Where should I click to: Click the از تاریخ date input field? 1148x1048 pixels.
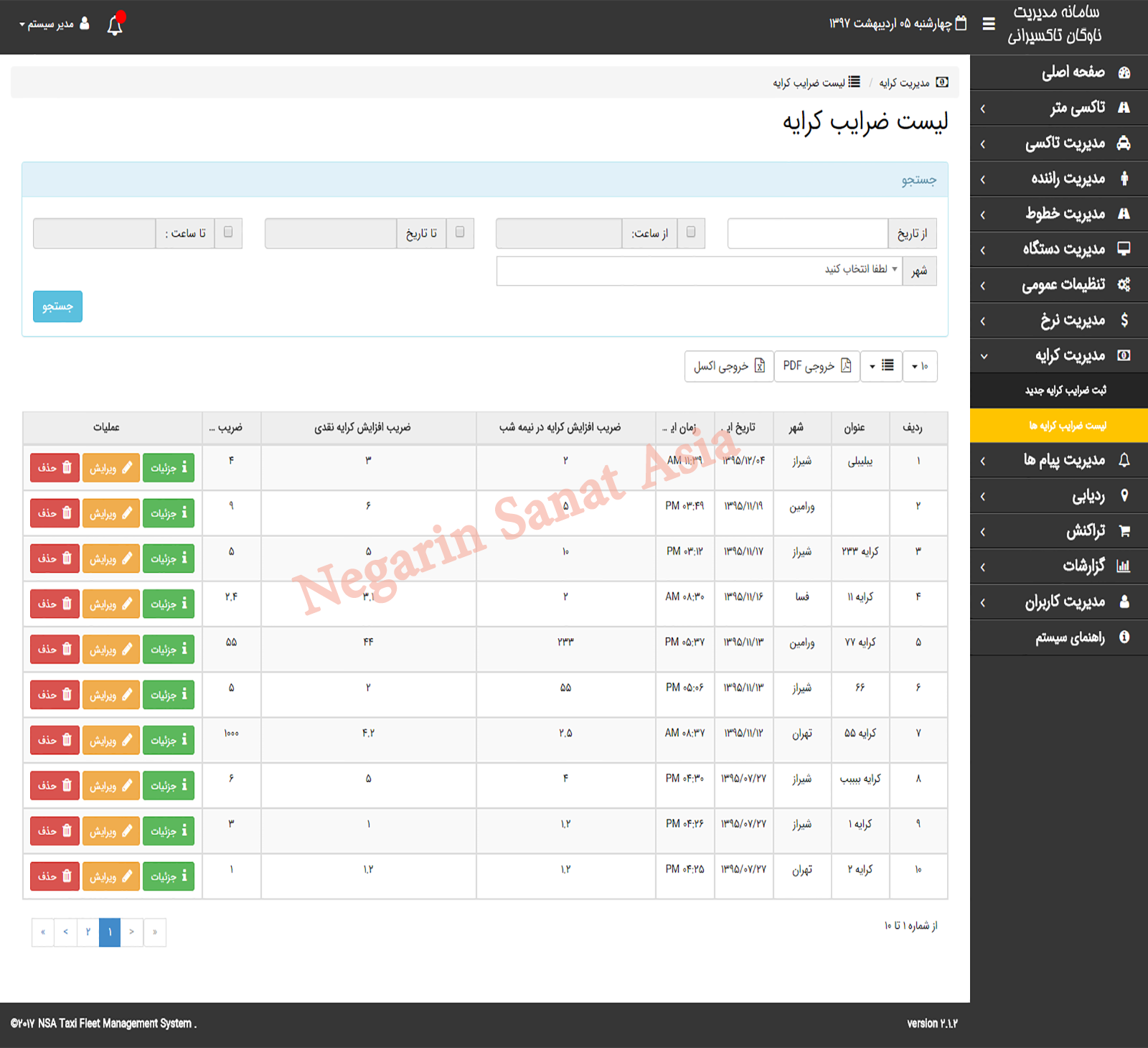pos(808,233)
